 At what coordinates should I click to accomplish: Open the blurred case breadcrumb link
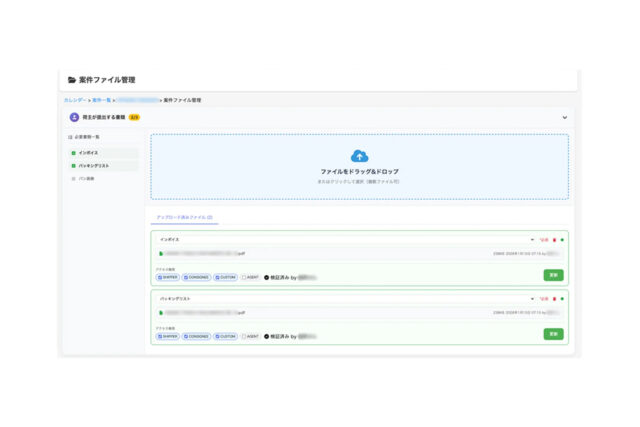point(138,100)
